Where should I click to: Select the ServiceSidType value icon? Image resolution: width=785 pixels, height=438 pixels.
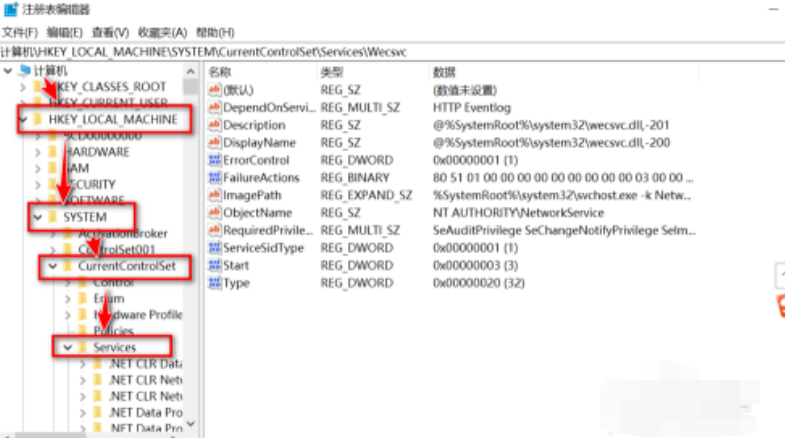[x=214, y=248]
